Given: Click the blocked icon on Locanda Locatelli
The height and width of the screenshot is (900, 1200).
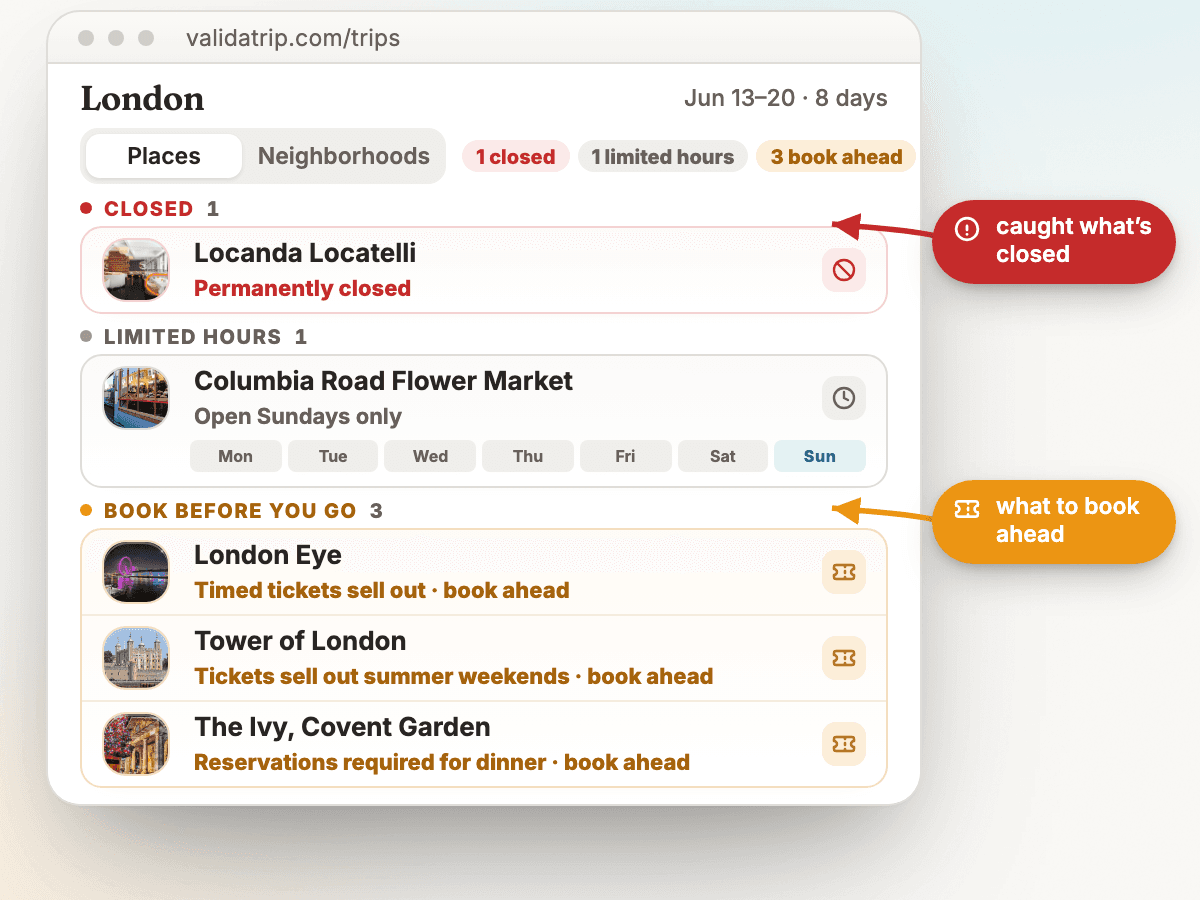Looking at the screenshot, I should pos(844,270).
